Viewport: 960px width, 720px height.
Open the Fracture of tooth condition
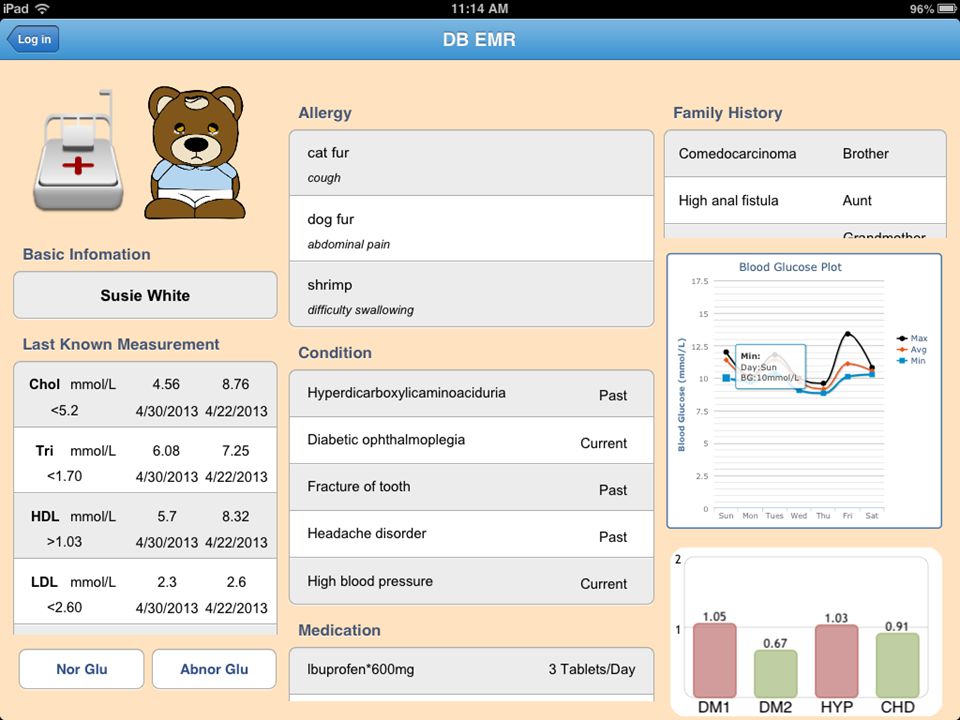point(471,487)
